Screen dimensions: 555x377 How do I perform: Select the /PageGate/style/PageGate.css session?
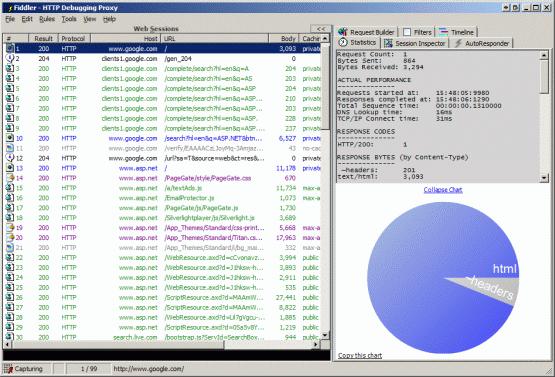162,177
